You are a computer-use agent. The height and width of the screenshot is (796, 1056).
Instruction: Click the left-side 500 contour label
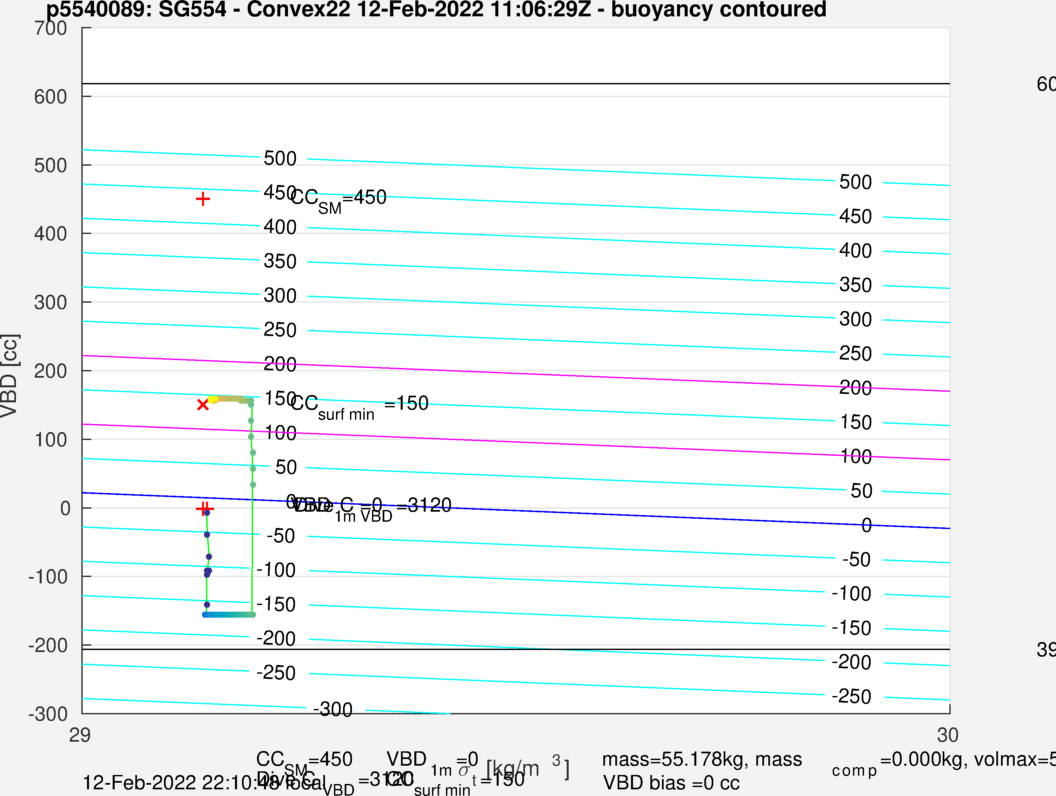(281, 159)
